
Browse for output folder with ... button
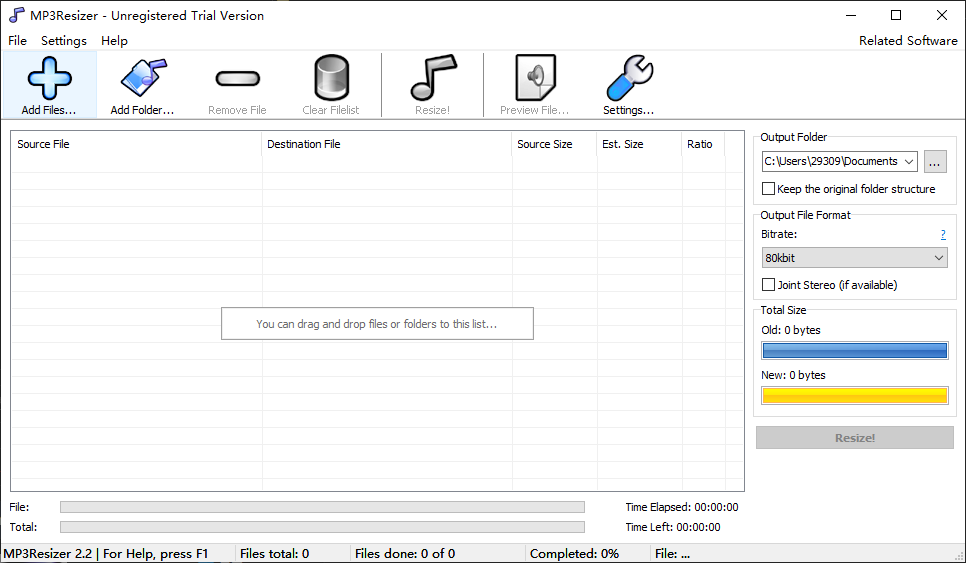[x=935, y=161]
